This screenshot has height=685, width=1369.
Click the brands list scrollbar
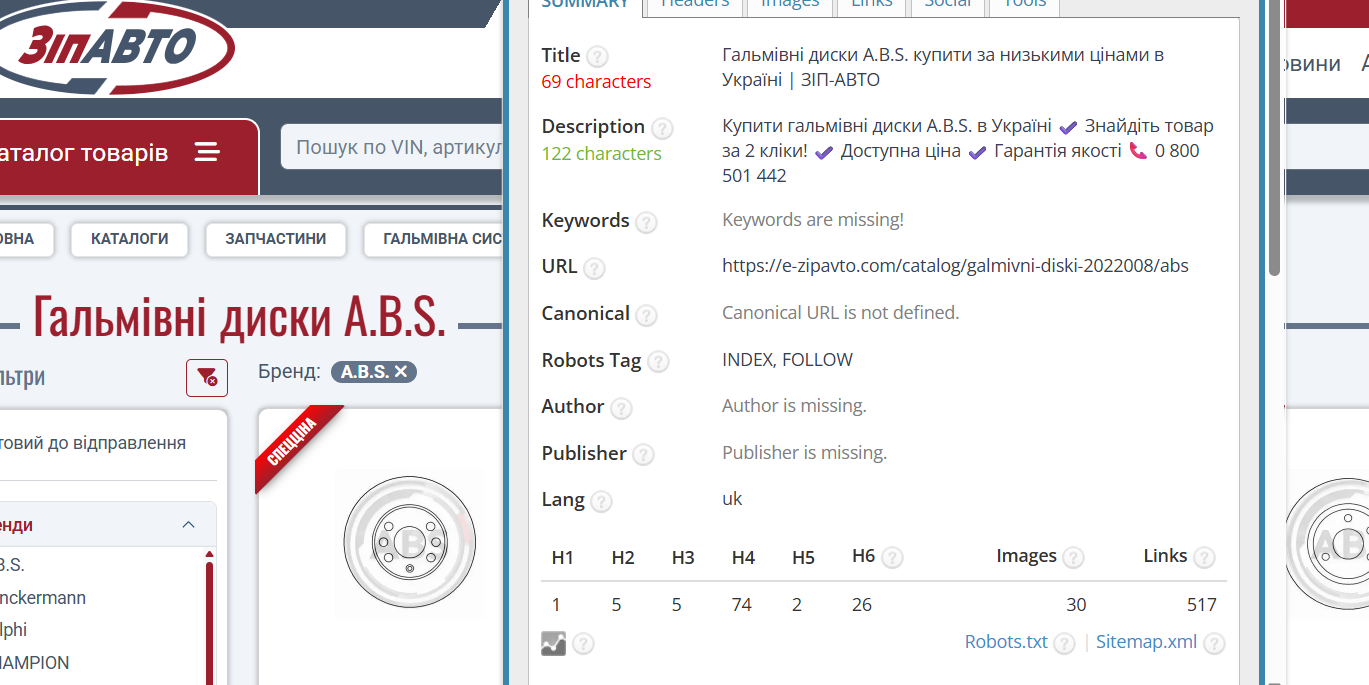209,620
